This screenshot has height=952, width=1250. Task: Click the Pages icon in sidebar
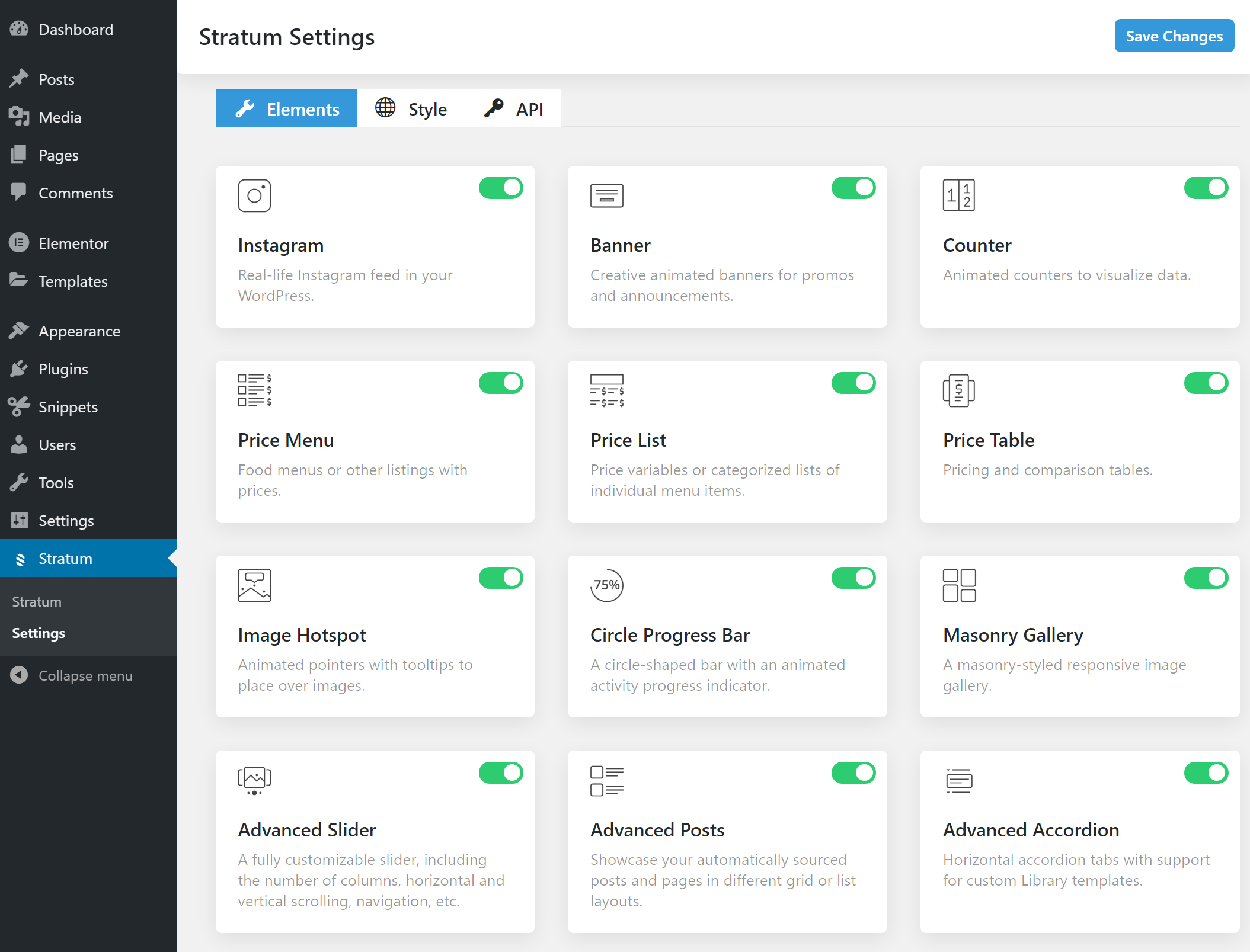pos(19,155)
